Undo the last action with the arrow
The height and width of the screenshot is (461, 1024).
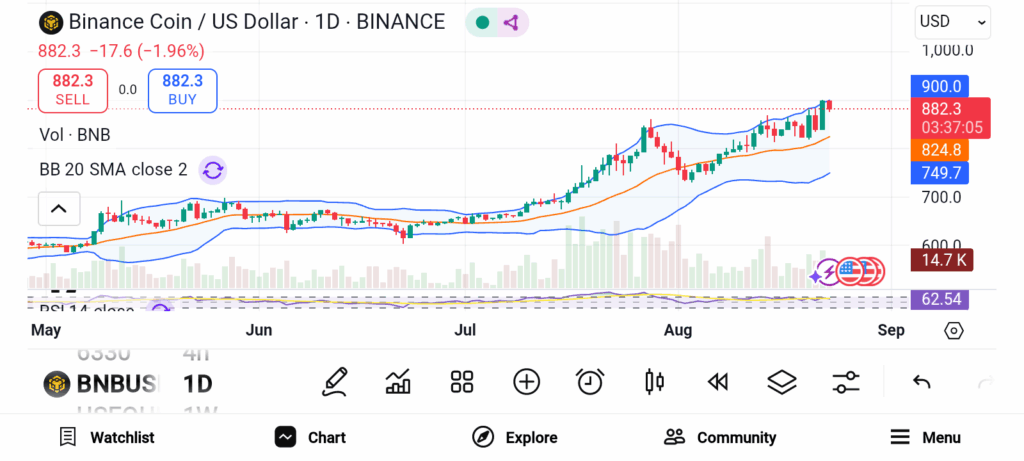click(922, 382)
